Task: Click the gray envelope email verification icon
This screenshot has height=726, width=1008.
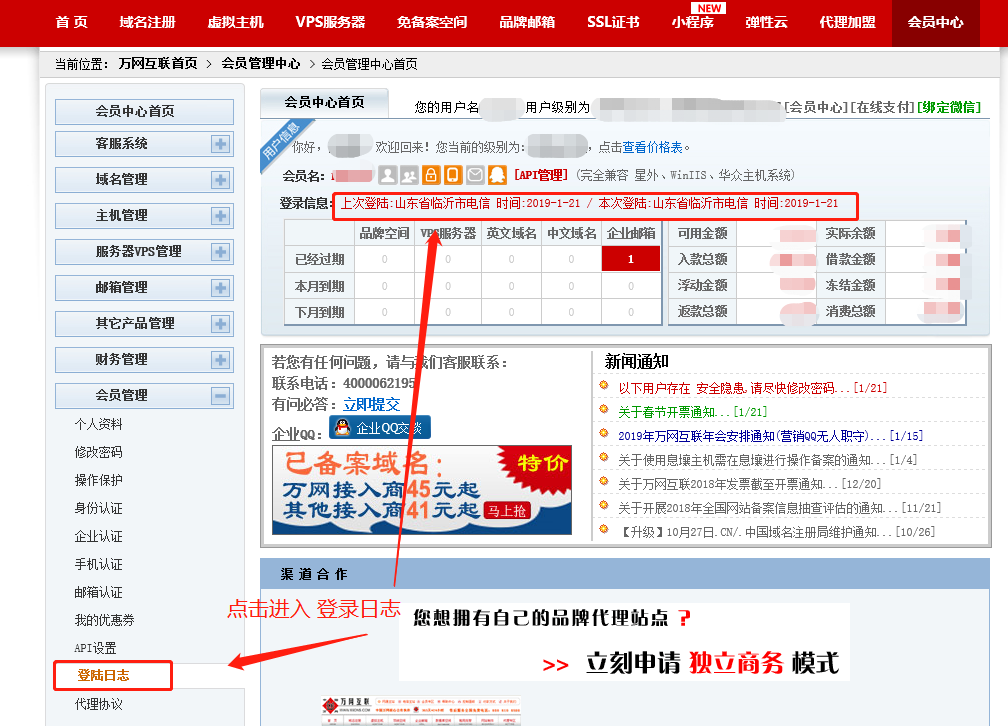Action: point(475,175)
